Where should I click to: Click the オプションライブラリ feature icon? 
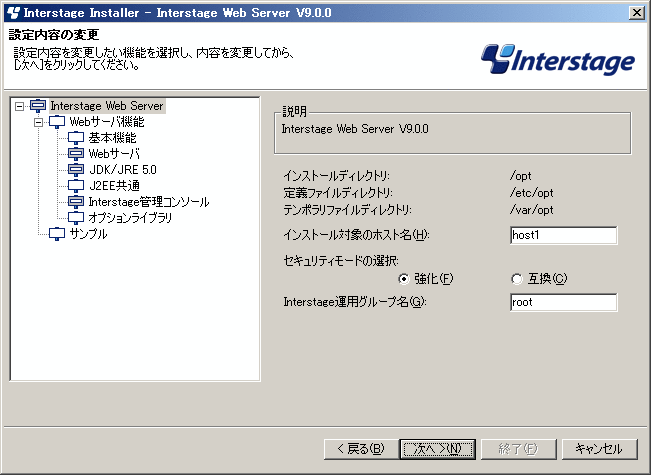(76, 218)
